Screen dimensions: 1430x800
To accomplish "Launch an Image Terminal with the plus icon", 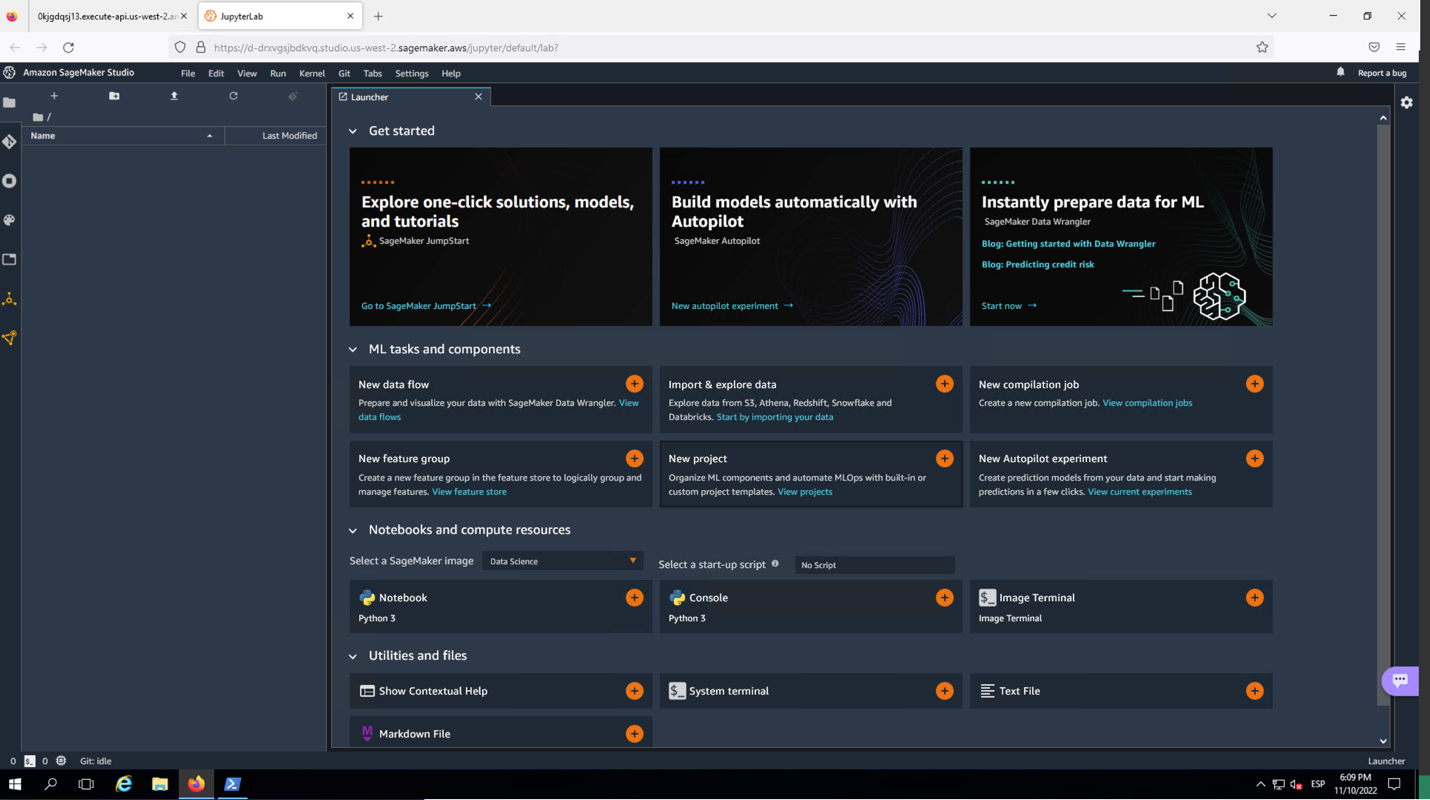I will click(x=1254, y=597).
